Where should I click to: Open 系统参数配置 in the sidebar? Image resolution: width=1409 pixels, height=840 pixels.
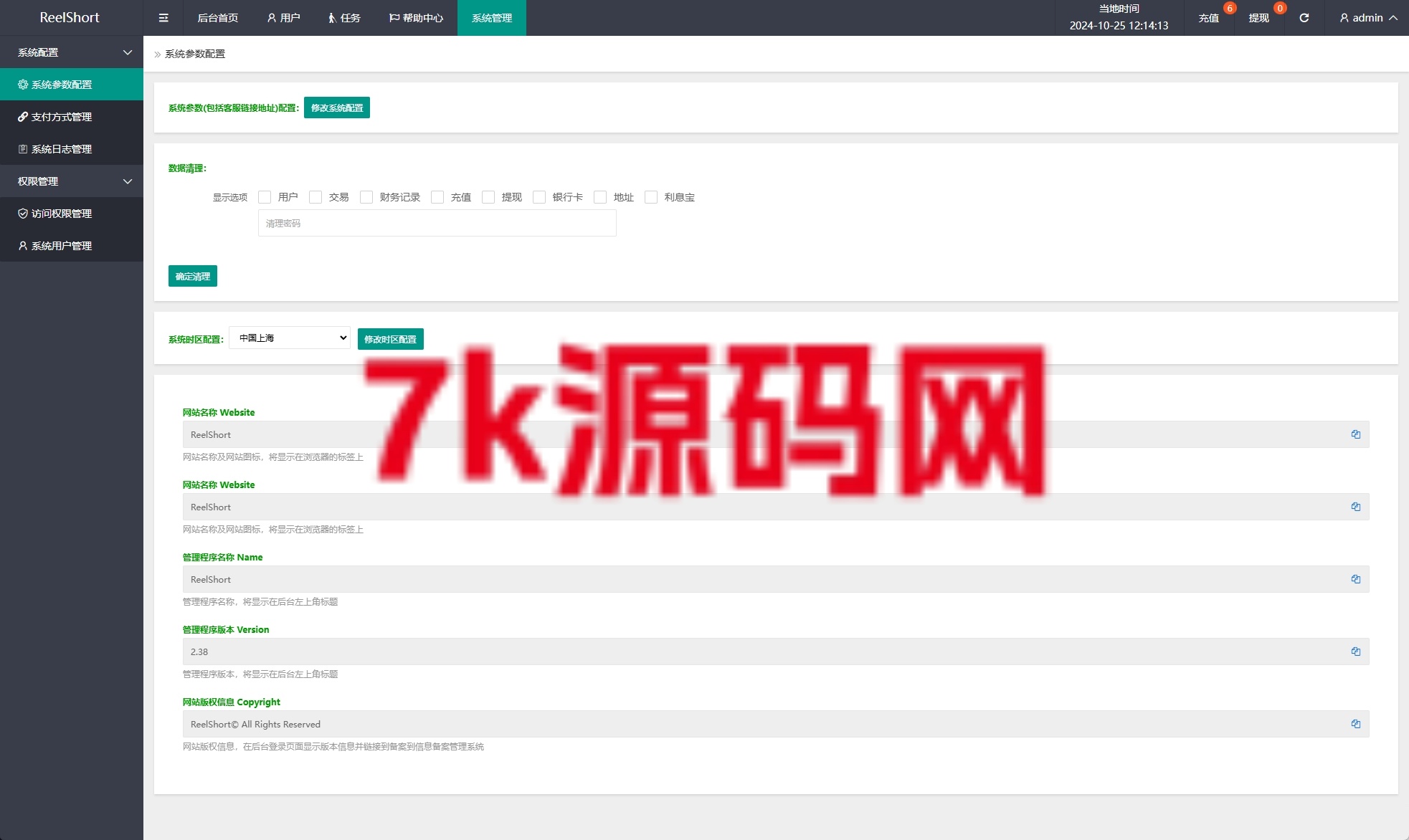(x=72, y=85)
